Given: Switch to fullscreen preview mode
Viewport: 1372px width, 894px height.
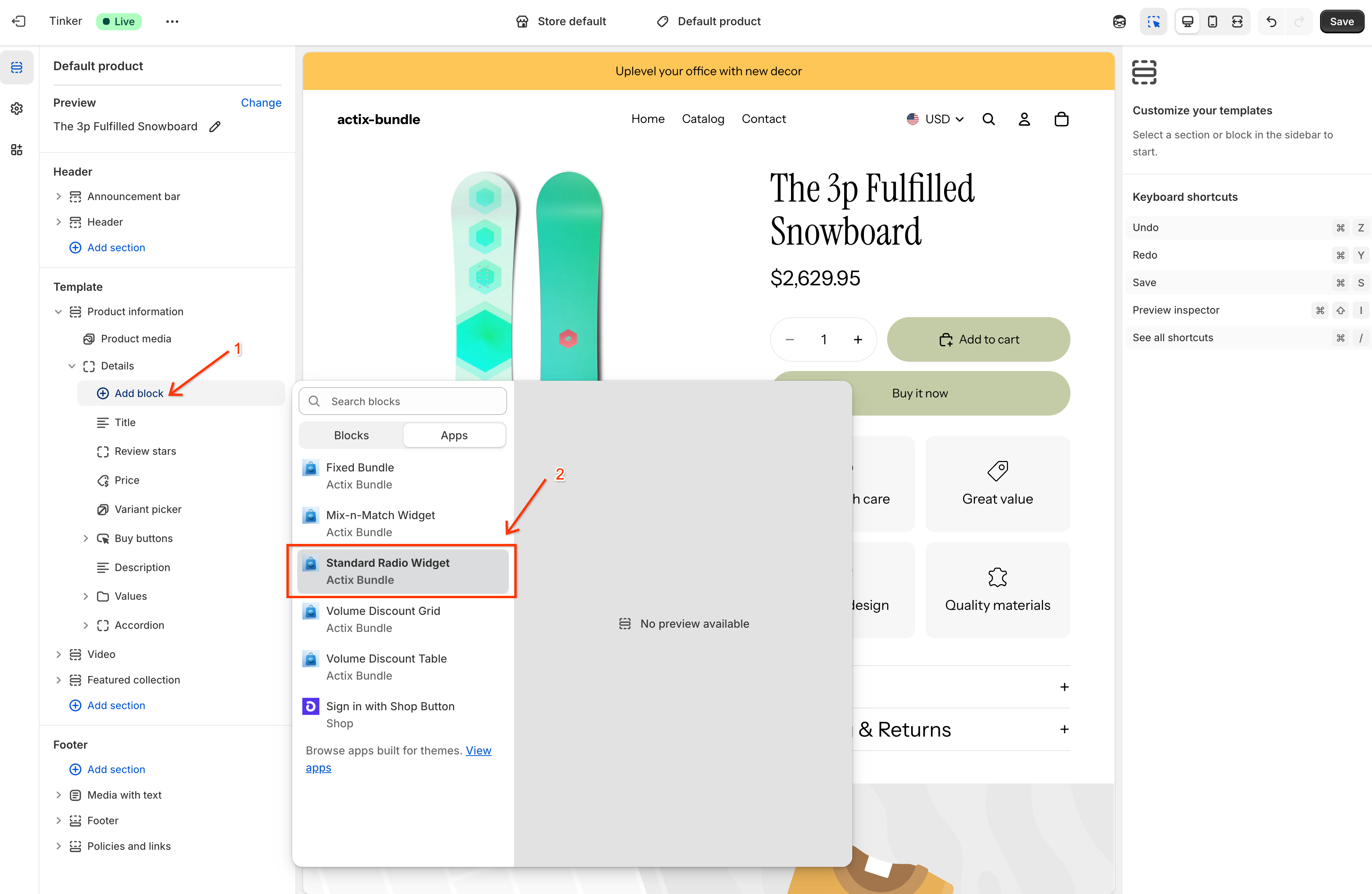Looking at the screenshot, I should coord(1237,21).
